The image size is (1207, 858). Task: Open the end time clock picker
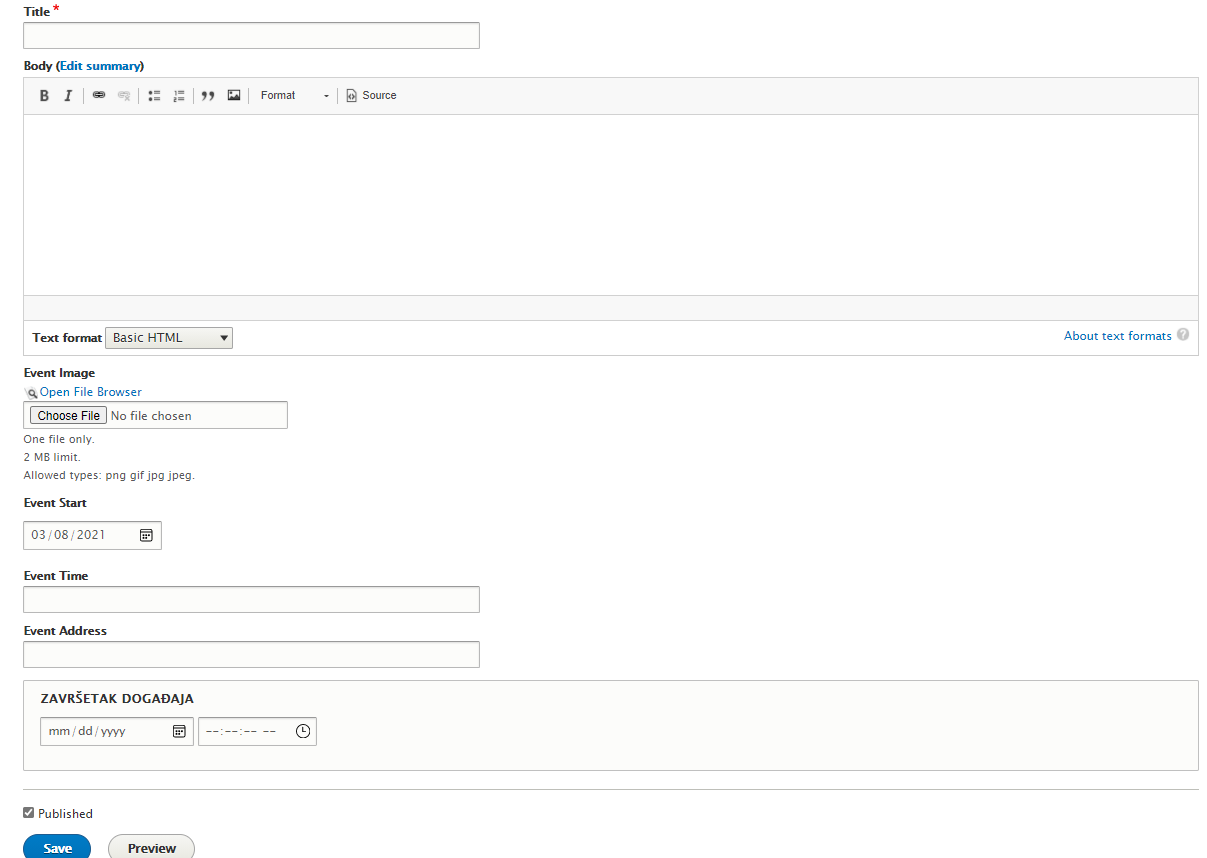(x=303, y=731)
